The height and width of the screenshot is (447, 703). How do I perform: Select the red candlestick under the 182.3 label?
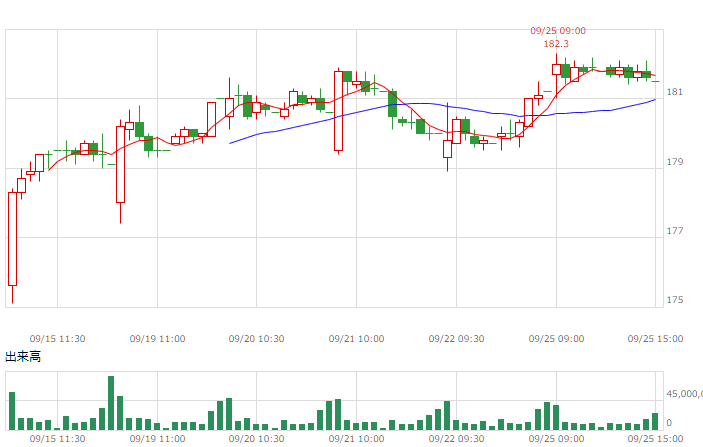556,69
